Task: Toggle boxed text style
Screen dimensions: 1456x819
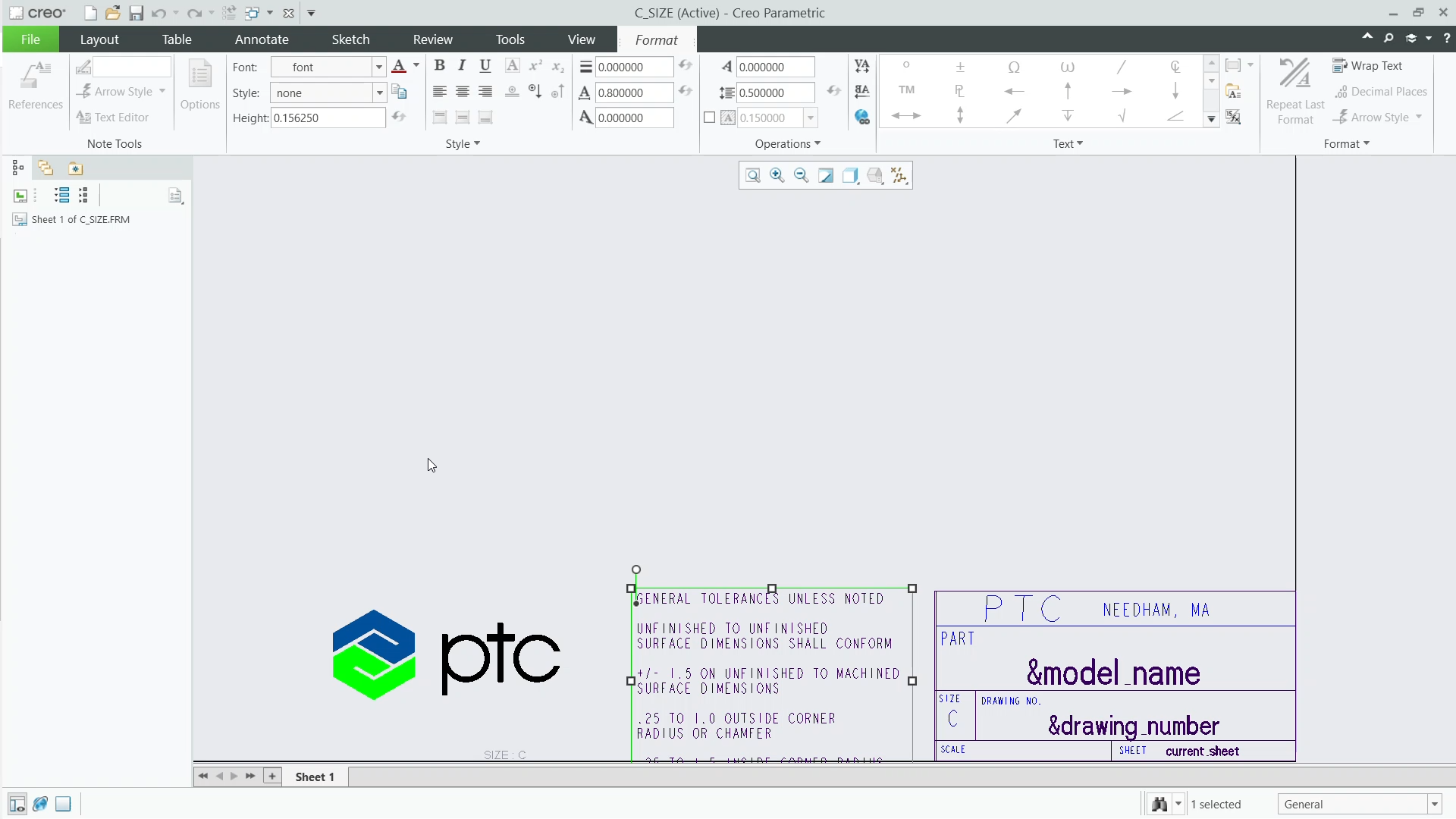Action: pyautogui.click(x=513, y=66)
